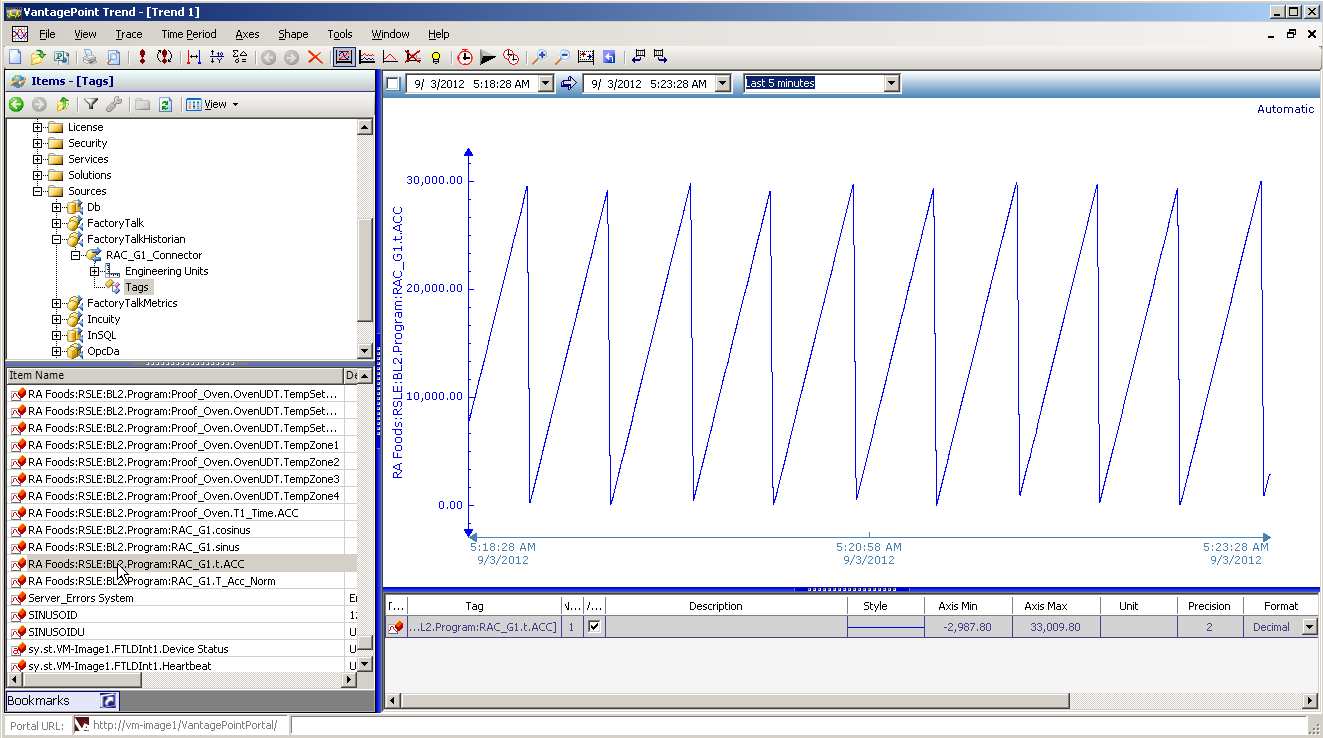Open a trend file with folder icon
The height and width of the screenshot is (738, 1323).
tap(38, 57)
